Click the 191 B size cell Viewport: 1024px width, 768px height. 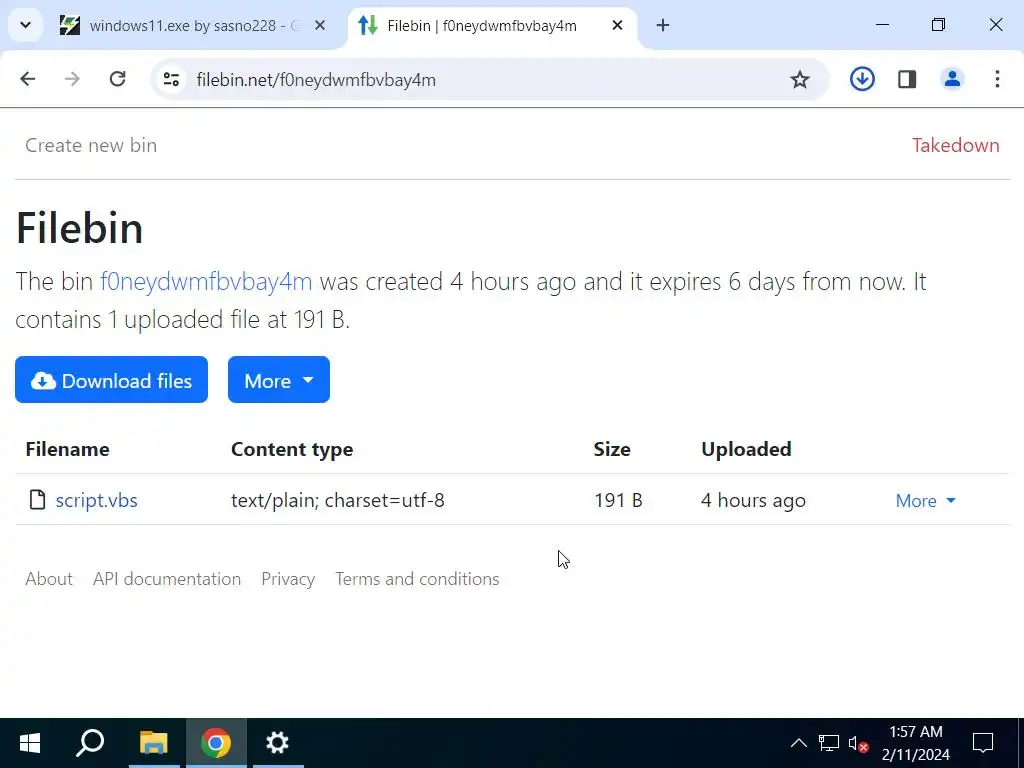[618, 500]
